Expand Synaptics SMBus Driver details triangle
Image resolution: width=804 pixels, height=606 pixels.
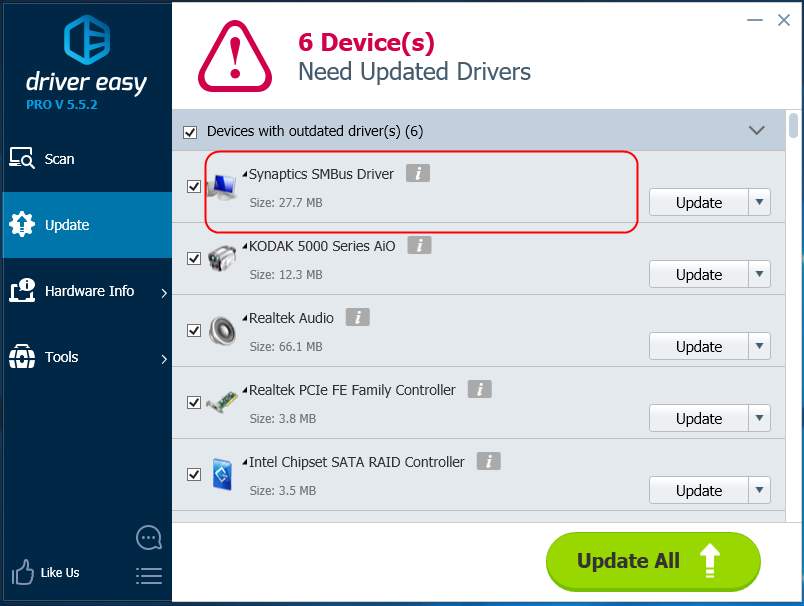(245, 174)
